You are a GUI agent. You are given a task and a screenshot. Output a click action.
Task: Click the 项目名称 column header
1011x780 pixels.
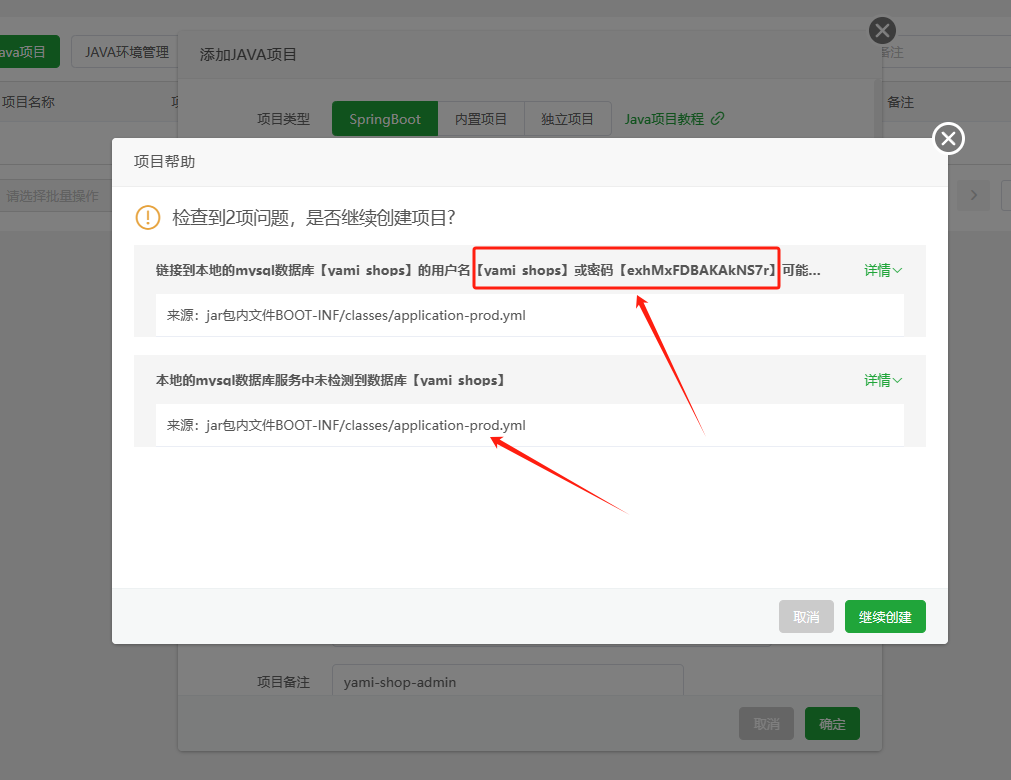click(28, 101)
